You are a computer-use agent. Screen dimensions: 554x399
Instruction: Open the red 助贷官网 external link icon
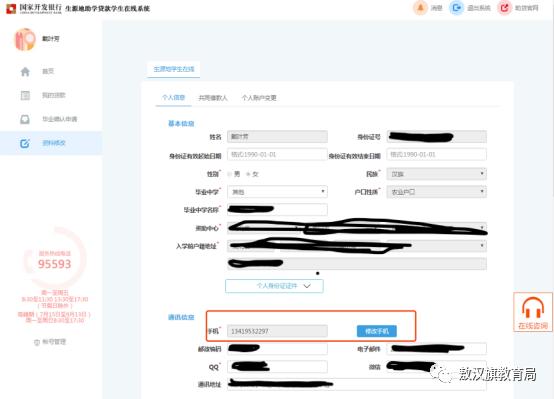tap(505, 8)
